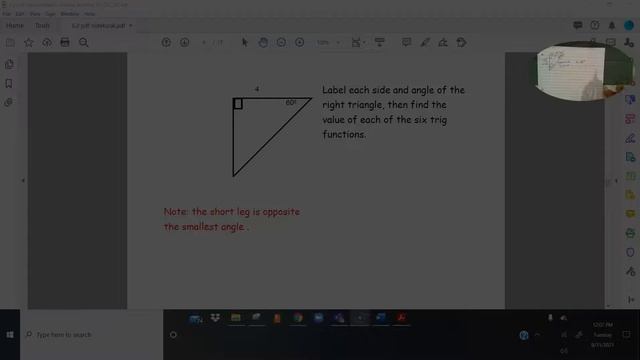Click the Zoom out minus button
Image resolution: width=640 pixels, height=360 pixels.
pos(281,42)
